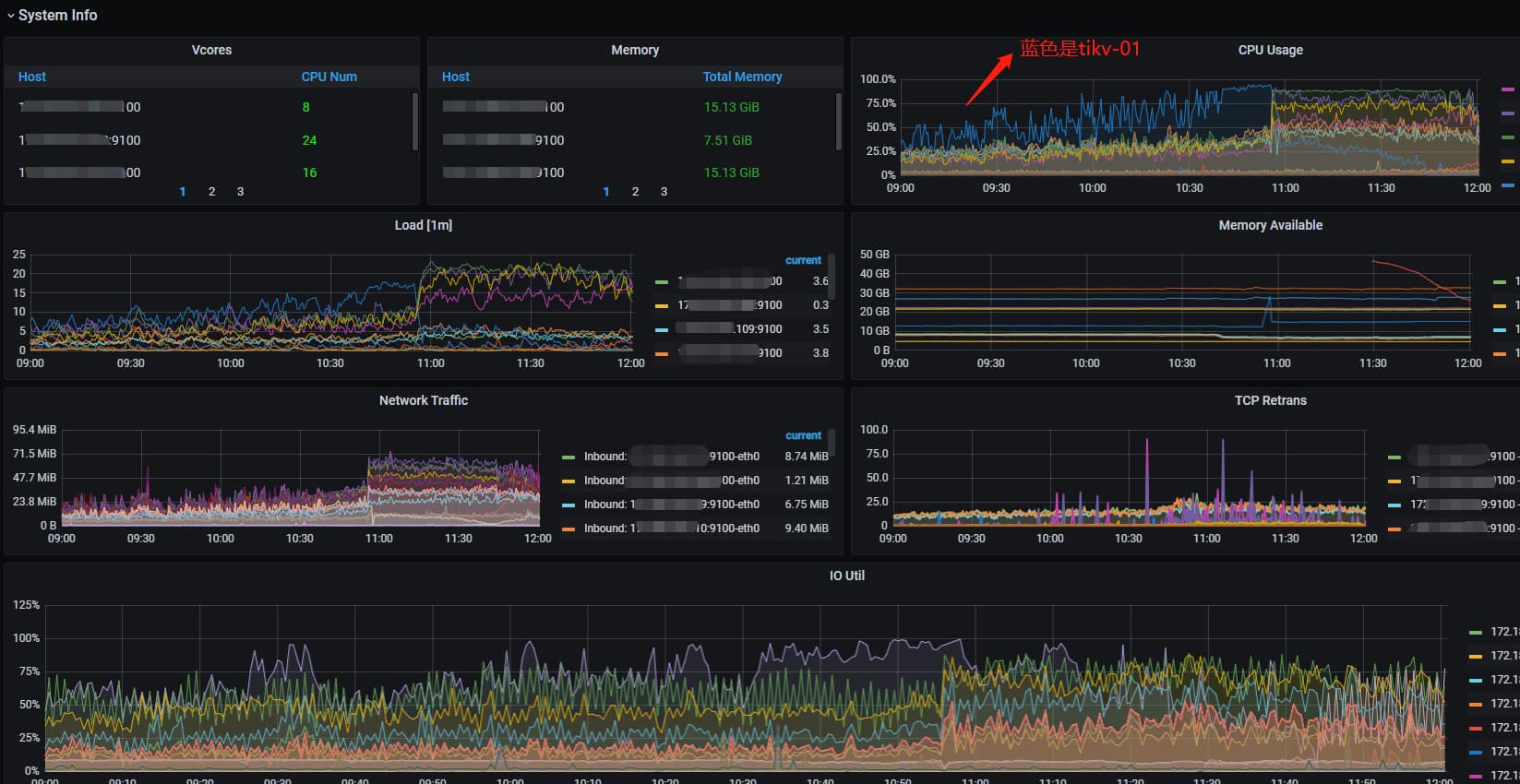Viewport: 1520px width, 784px height.
Task: Go to page 2 of Vcores table
Action: 211,192
